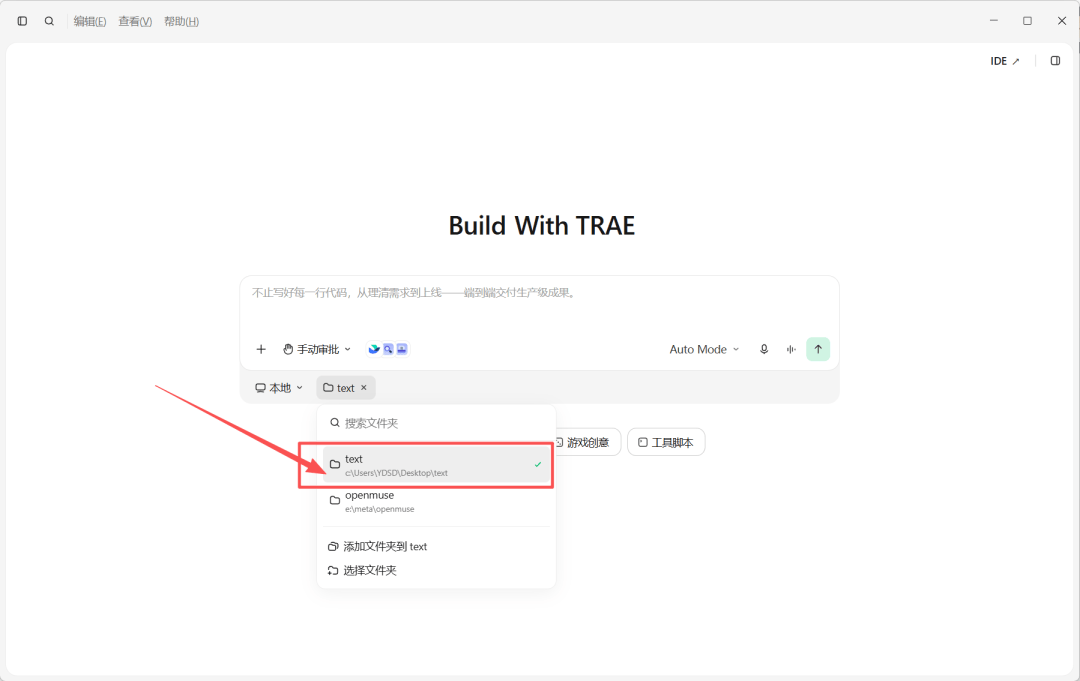
Task: Toggle the left sidebar panel icon
Action: [x=22, y=21]
